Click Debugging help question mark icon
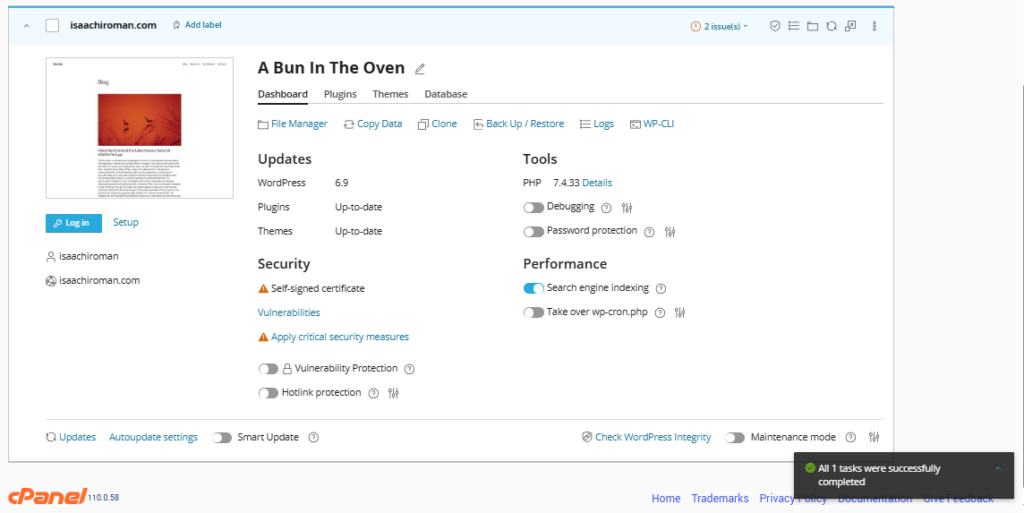 point(606,208)
